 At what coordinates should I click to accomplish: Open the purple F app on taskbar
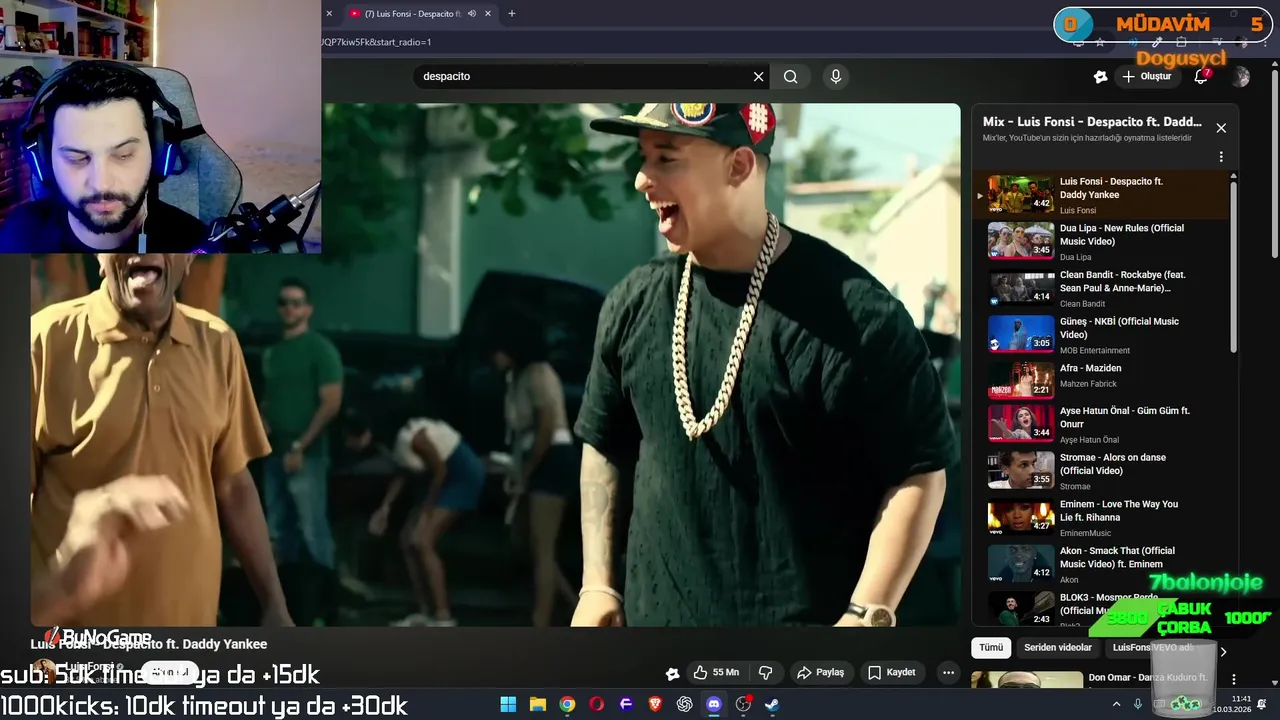pyautogui.click(x=626, y=704)
